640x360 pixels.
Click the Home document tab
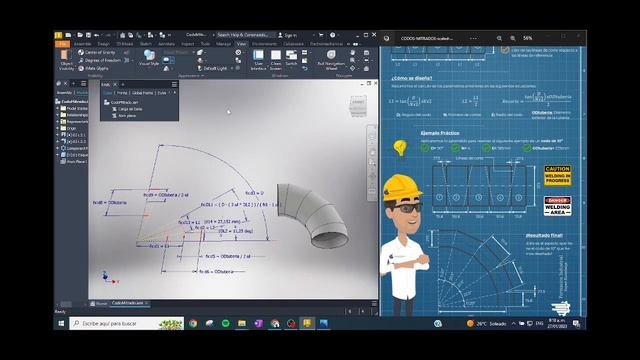[99, 304]
